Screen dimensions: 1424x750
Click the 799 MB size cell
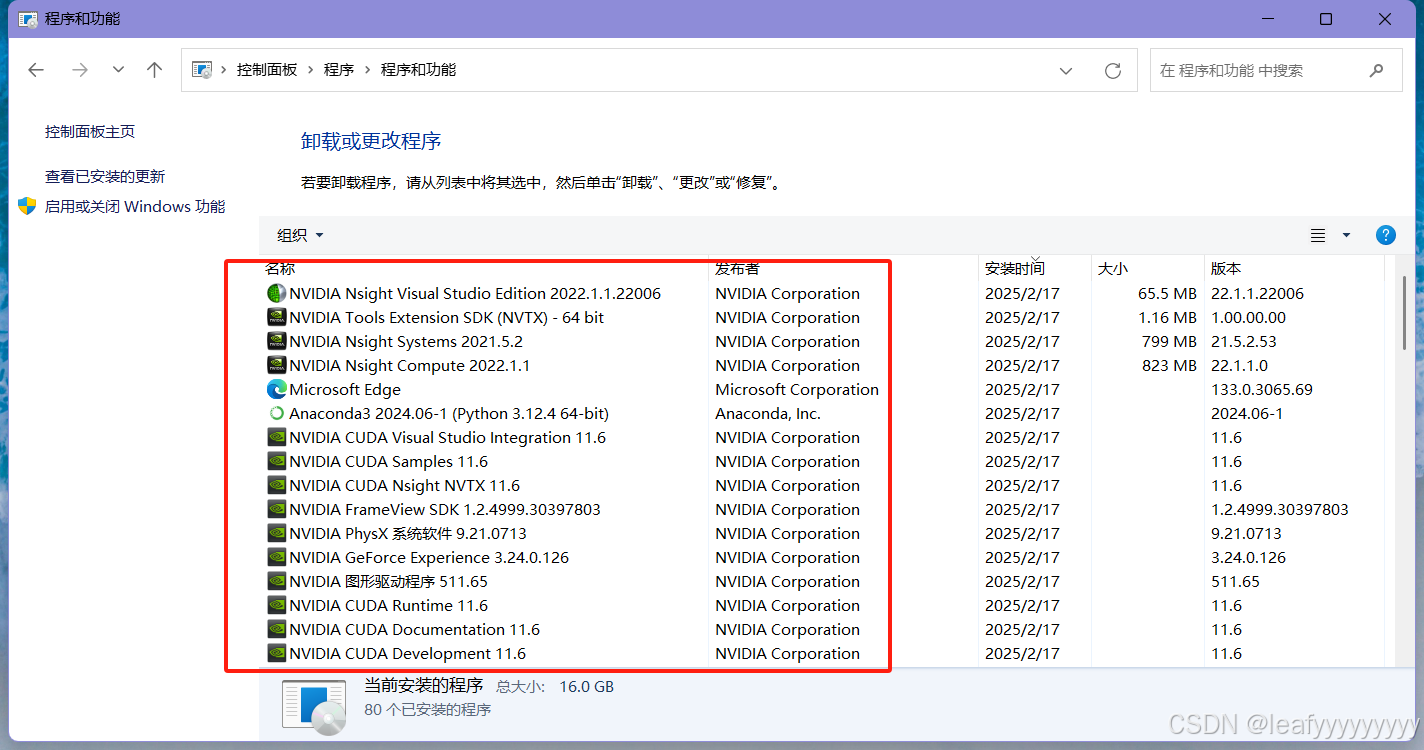pos(1169,341)
